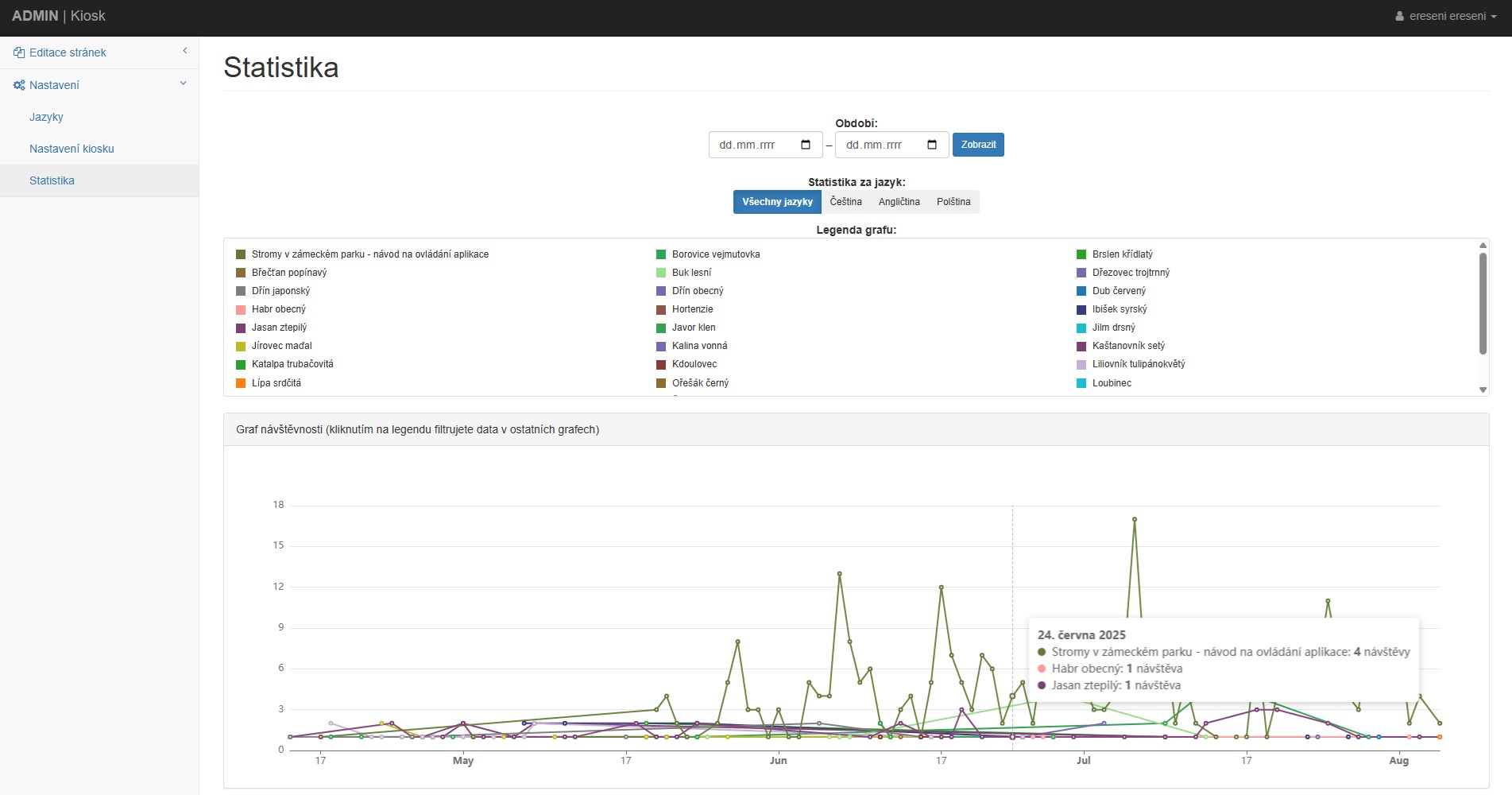Open the Nastavení kiosku link

point(72,149)
